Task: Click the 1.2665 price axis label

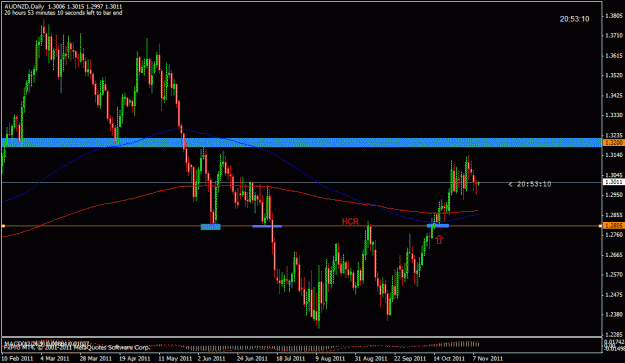Action: [613, 255]
